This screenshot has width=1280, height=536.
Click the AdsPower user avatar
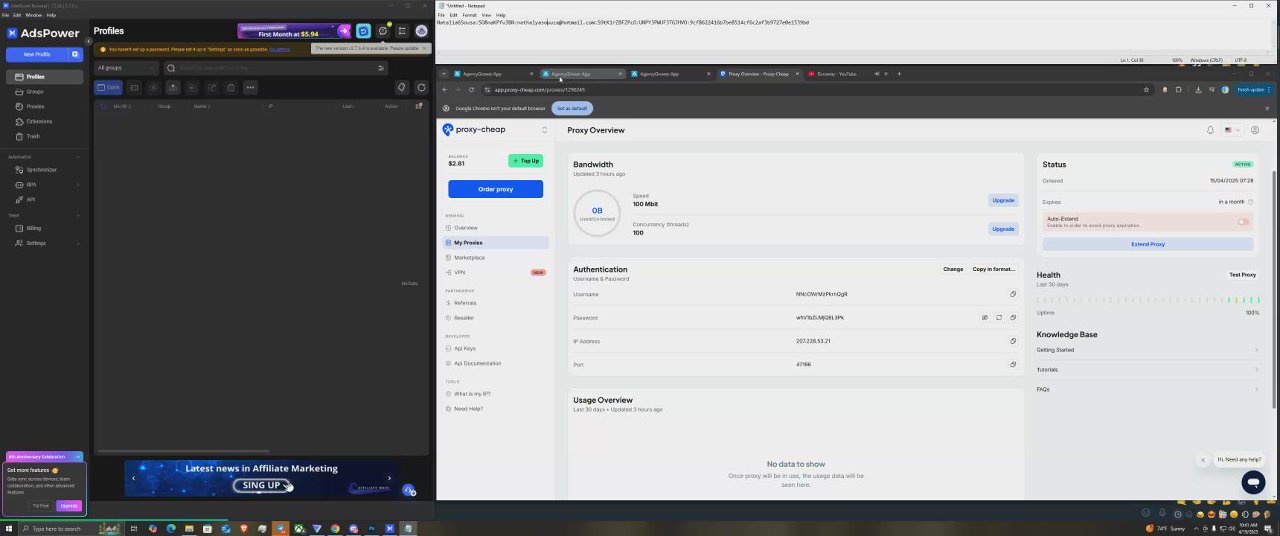[421, 31]
